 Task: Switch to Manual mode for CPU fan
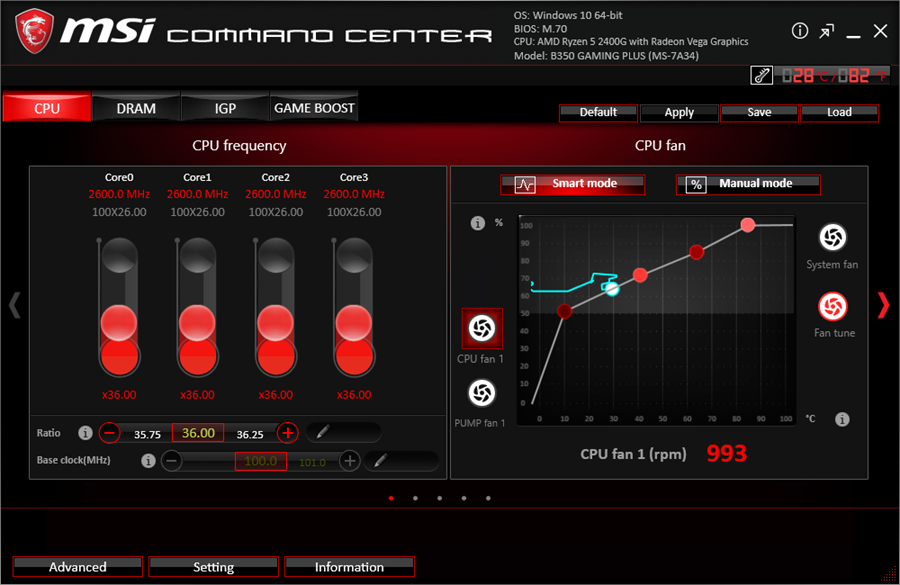[748, 184]
